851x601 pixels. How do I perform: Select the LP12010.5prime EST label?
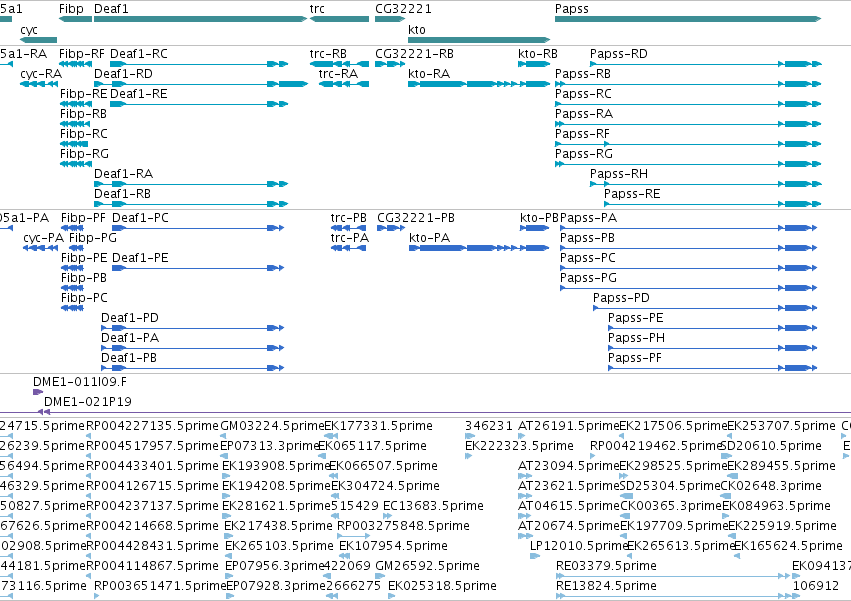point(579,546)
